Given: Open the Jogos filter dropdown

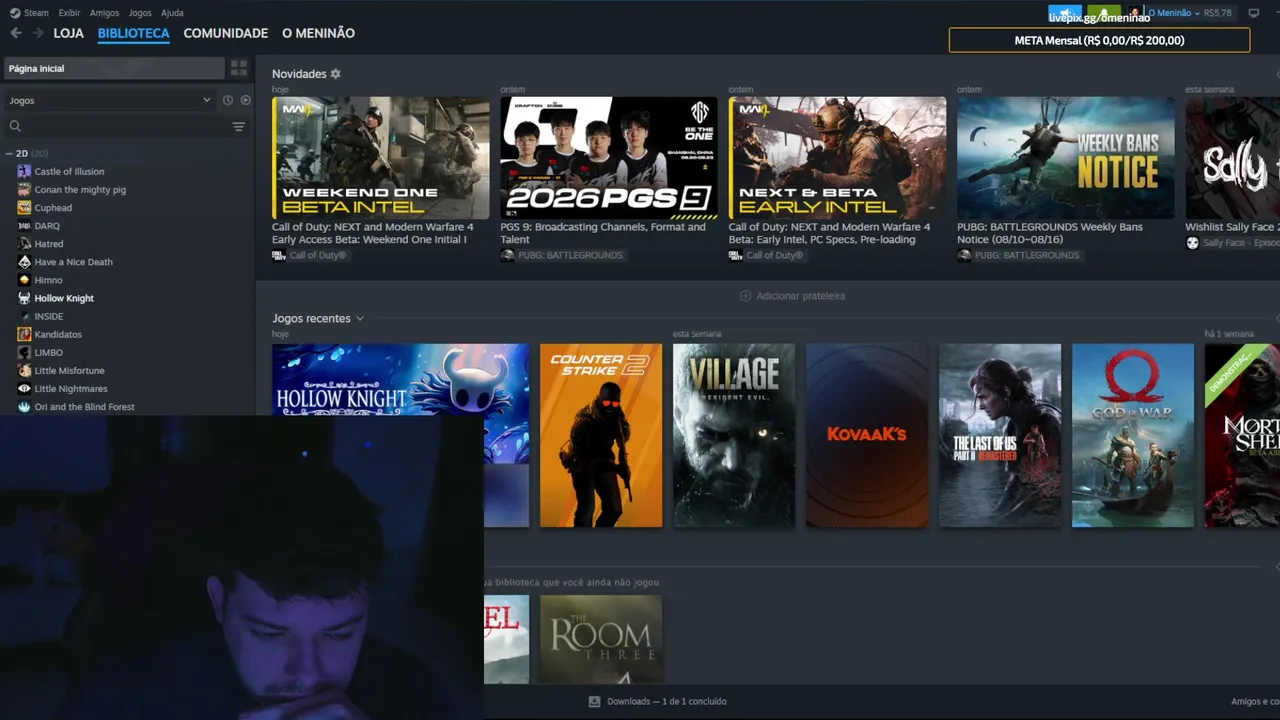Looking at the screenshot, I should (x=110, y=100).
